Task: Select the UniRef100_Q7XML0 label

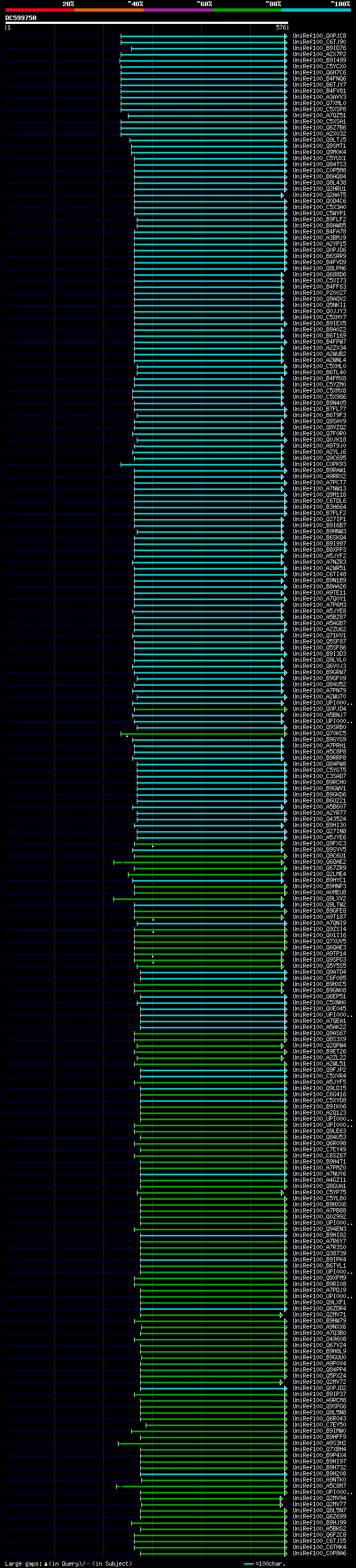Action: [319, 103]
